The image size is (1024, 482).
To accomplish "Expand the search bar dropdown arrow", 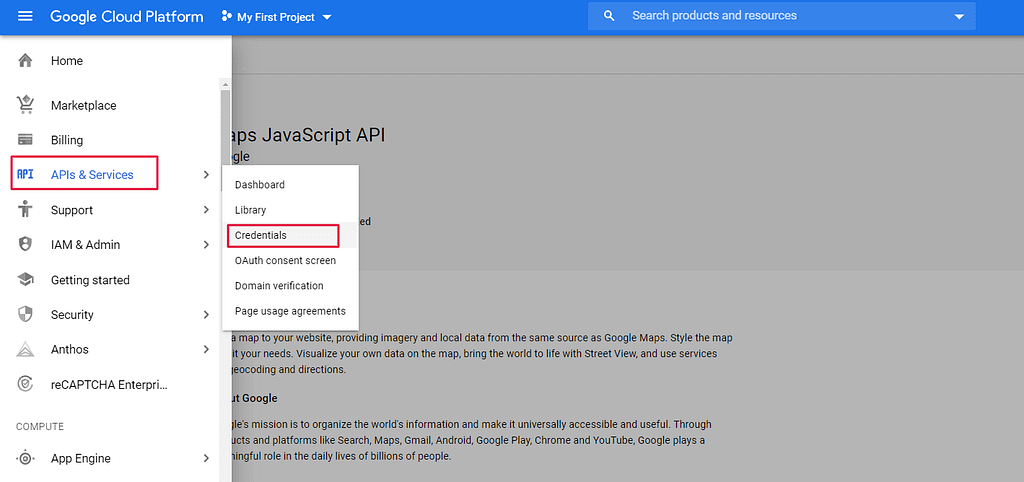I will point(960,17).
